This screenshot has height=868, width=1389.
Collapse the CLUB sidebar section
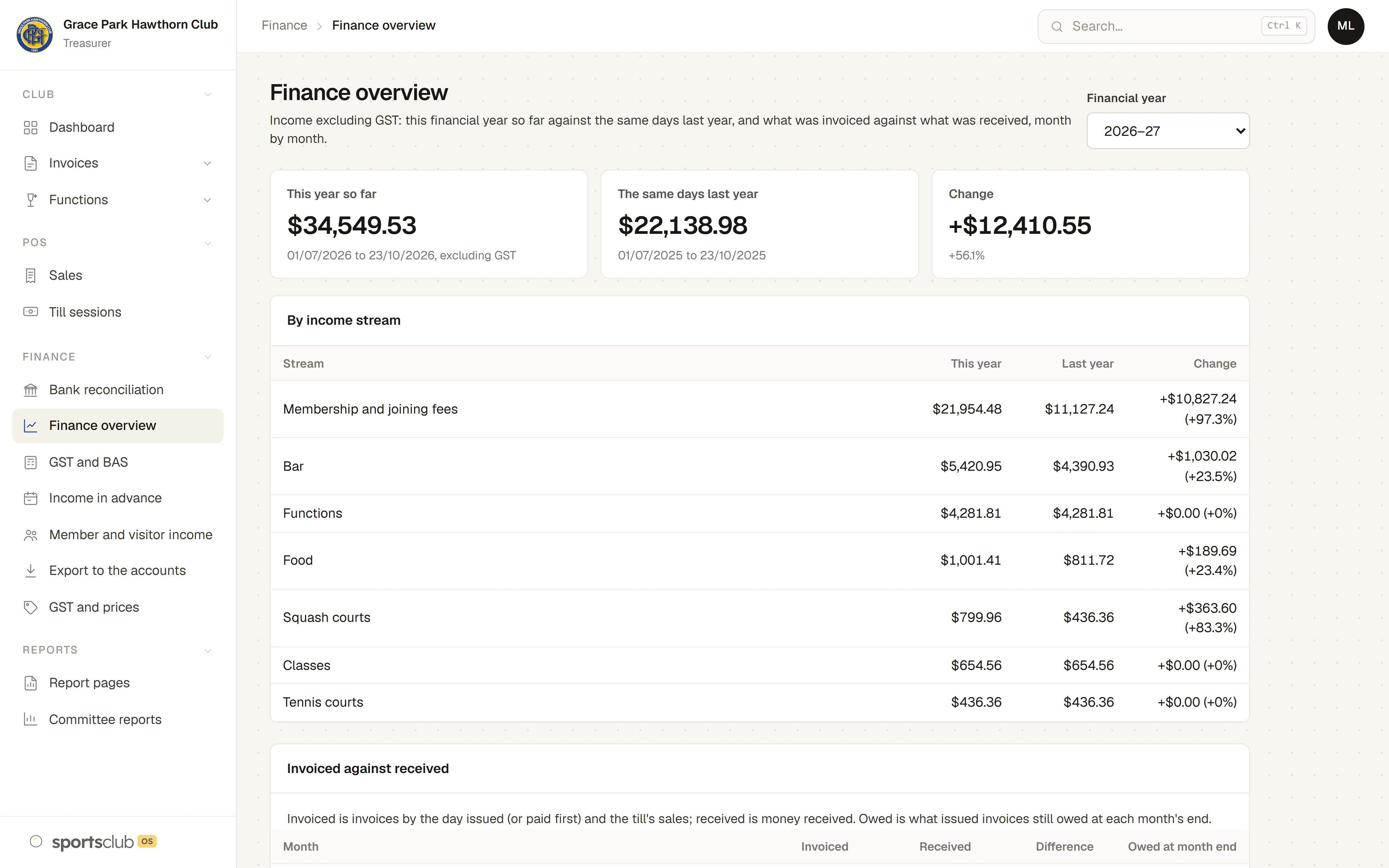tap(208, 95)
